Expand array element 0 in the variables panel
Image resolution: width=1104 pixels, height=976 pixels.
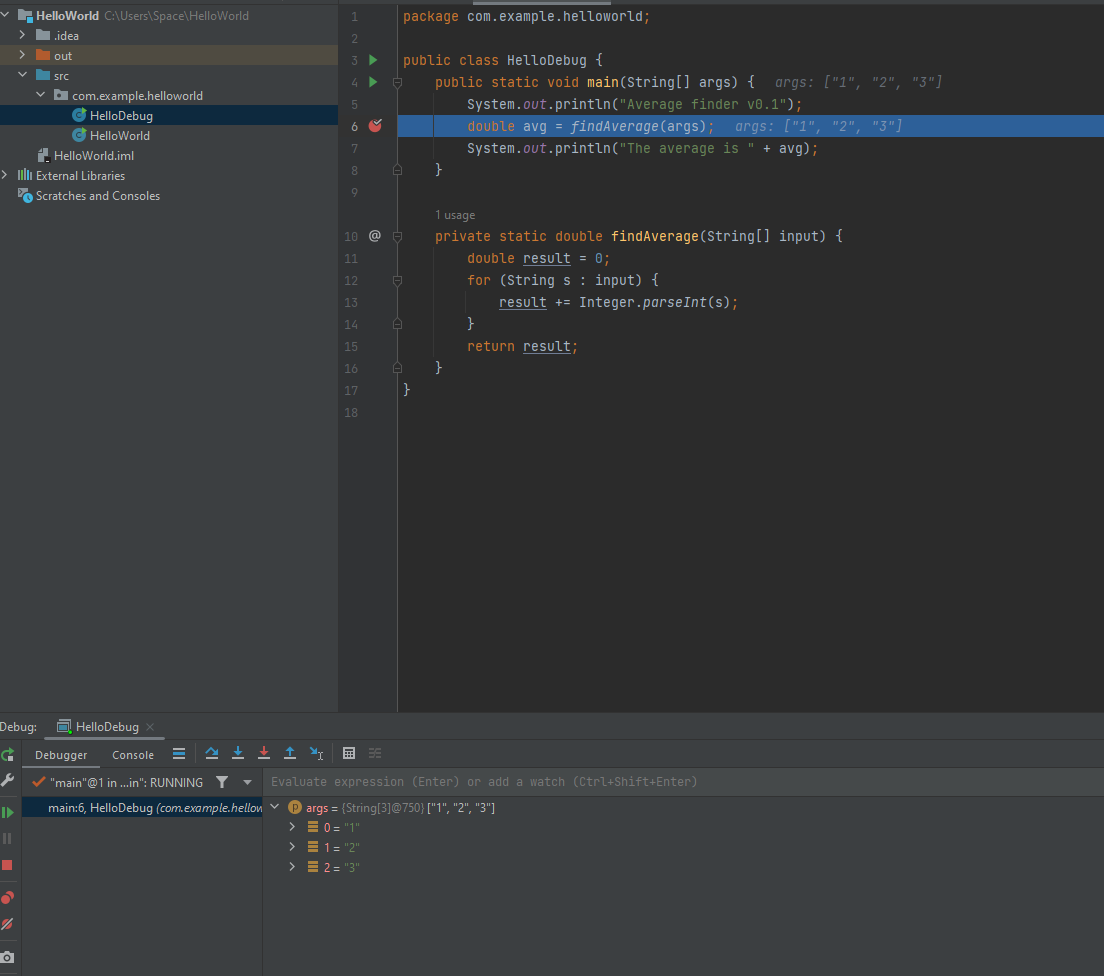click(291, 827)
